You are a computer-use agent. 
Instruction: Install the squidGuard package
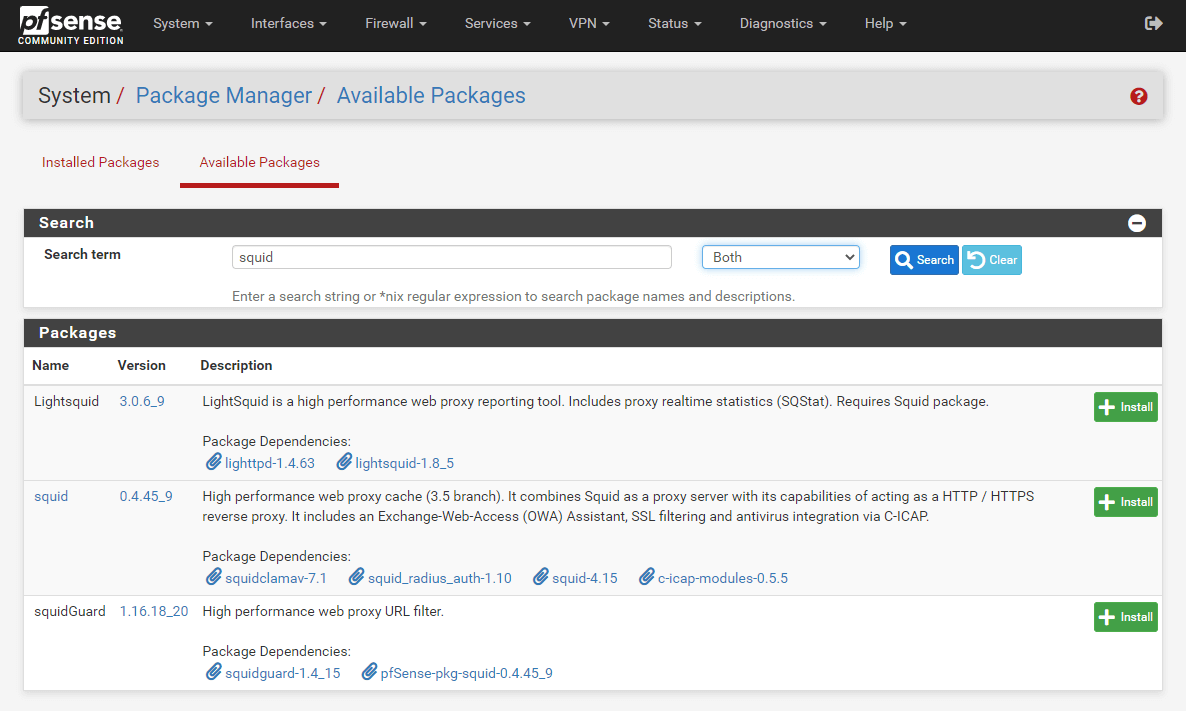point(1125,617)
